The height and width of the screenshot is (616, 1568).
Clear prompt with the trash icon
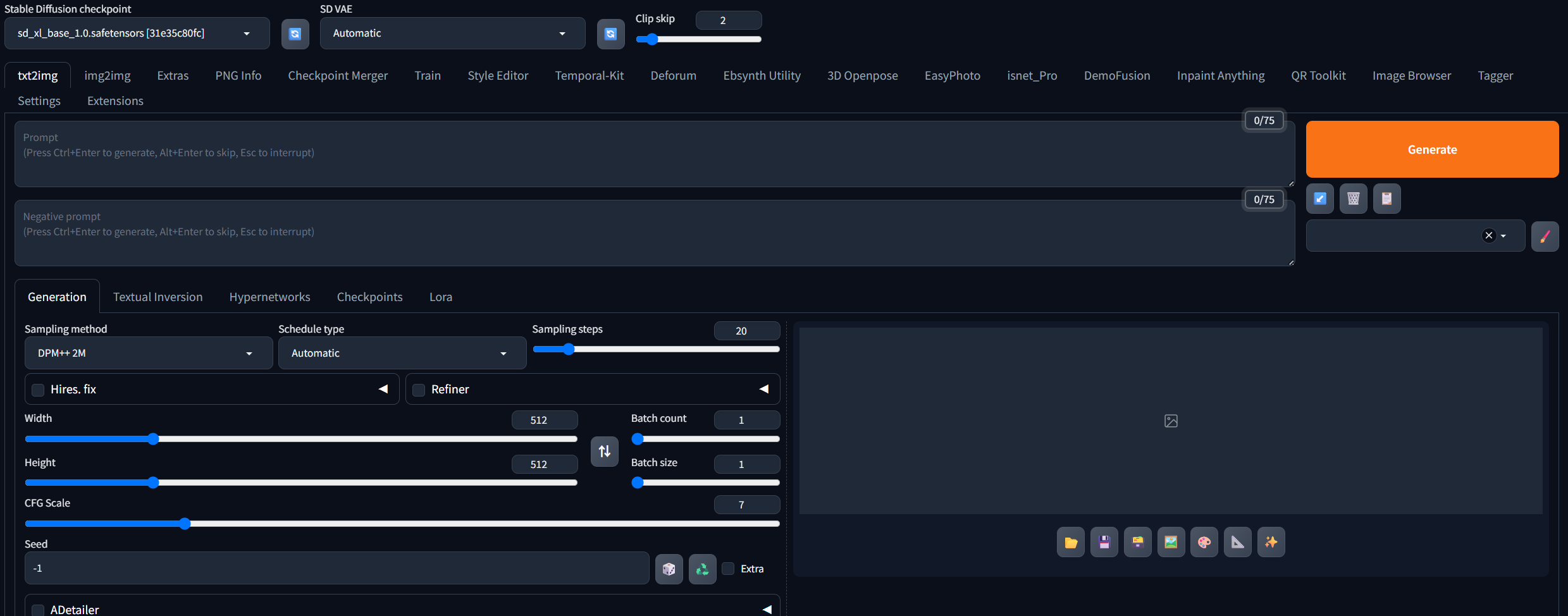(1354, 199)
